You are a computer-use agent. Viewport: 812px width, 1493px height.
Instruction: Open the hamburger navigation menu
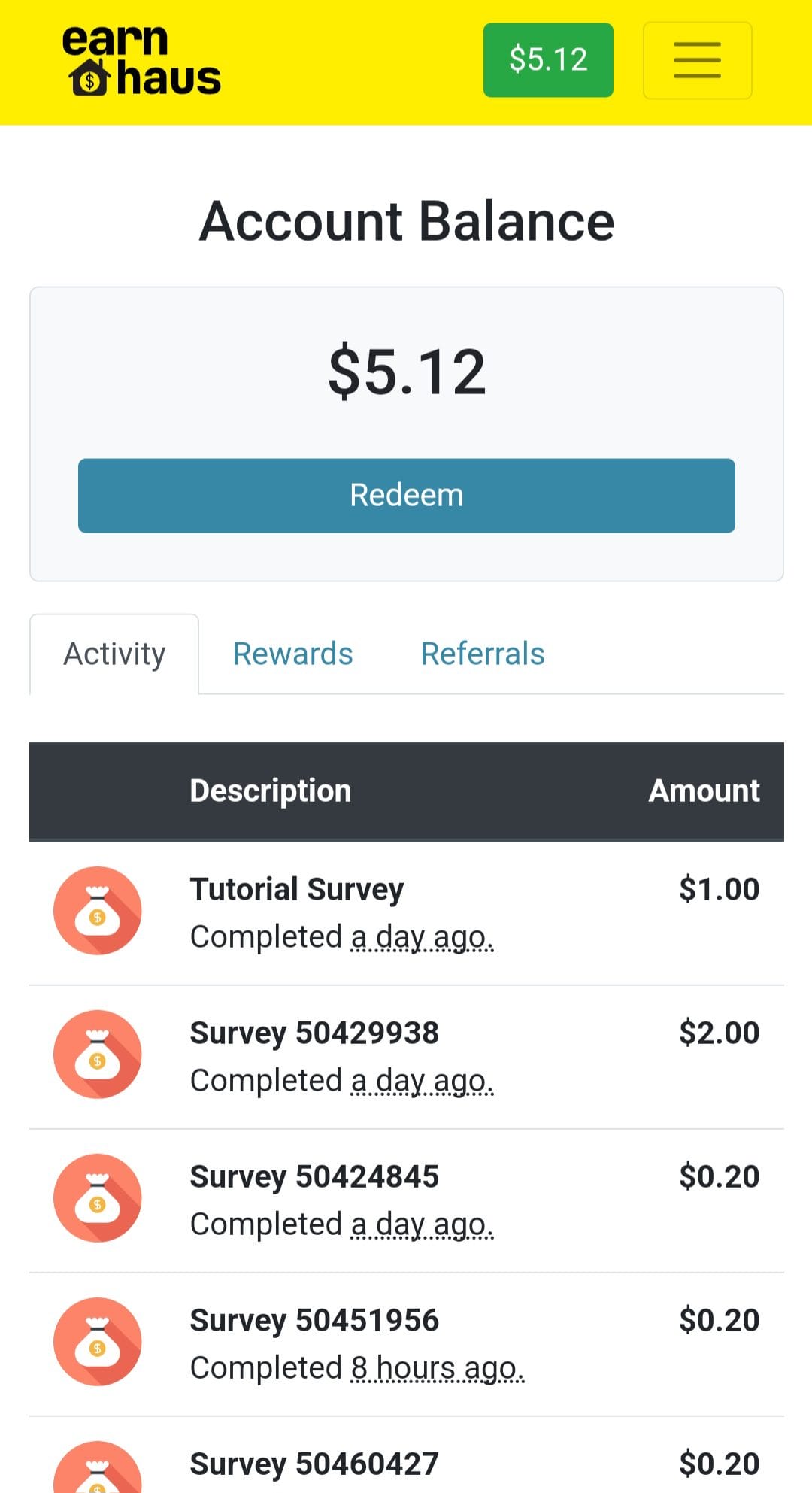(697, 60)
